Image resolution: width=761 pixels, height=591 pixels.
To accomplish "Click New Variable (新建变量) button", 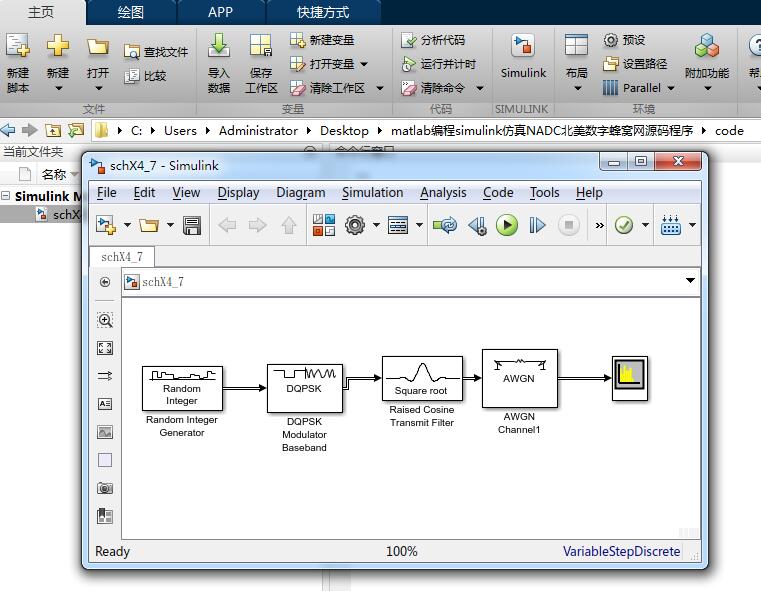I will (x=322, y=40).
